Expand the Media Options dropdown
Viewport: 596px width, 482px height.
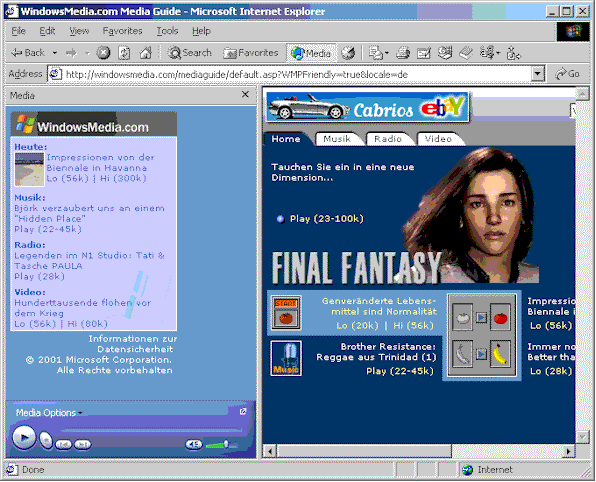(49, 412)
